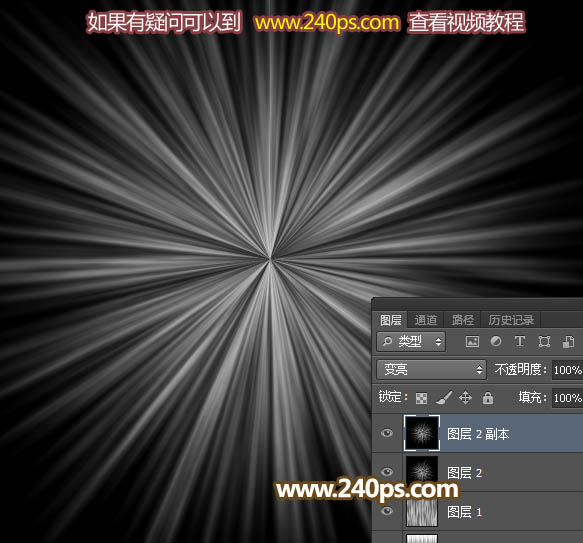Click the 不透明度 100% field
Screen dimensions: 583x543
pyautogui.click(x=567, y=370)
